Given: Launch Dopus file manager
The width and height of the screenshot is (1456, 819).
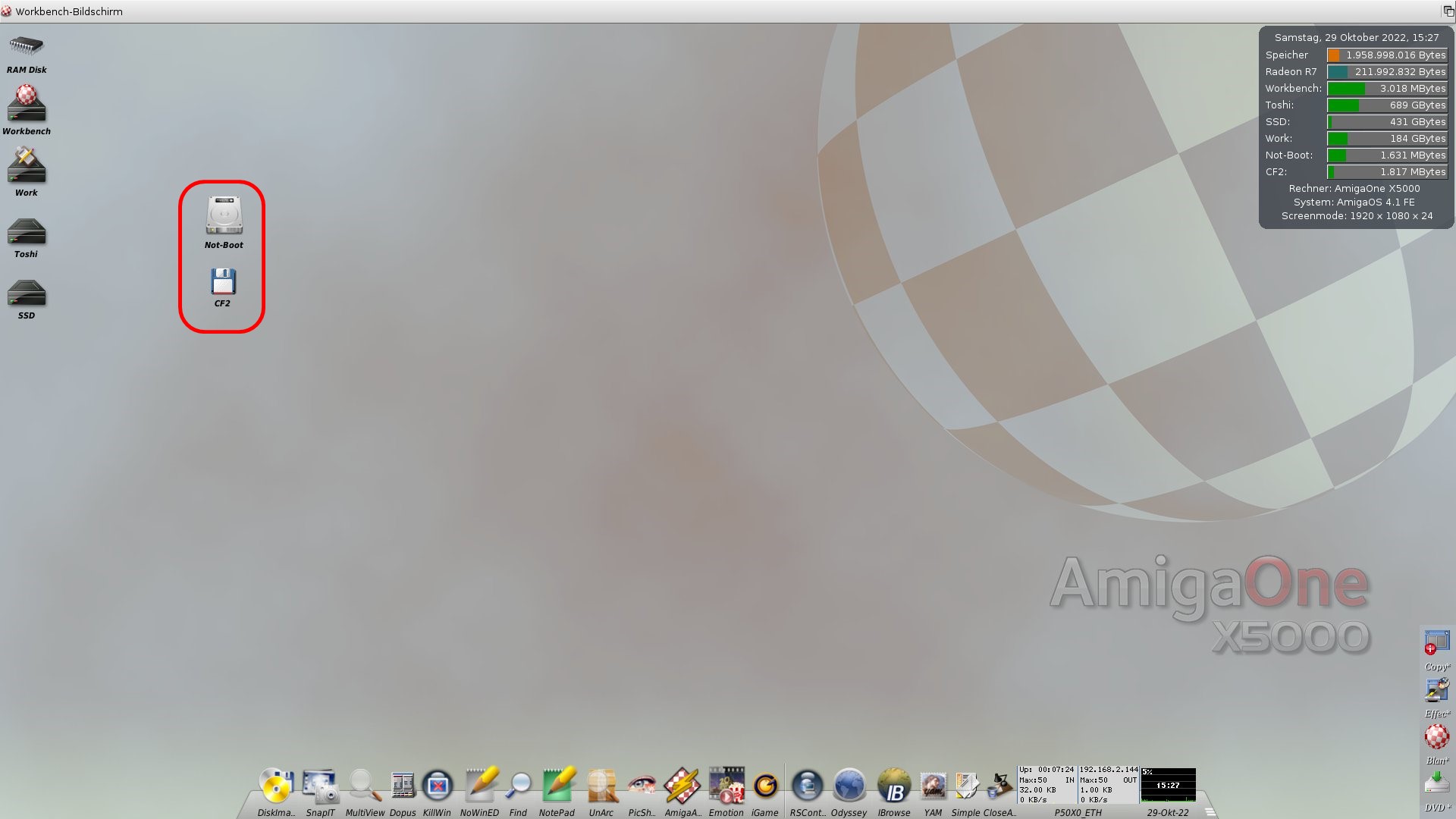Looking at the screenshot, I should (x=402, y=786).
